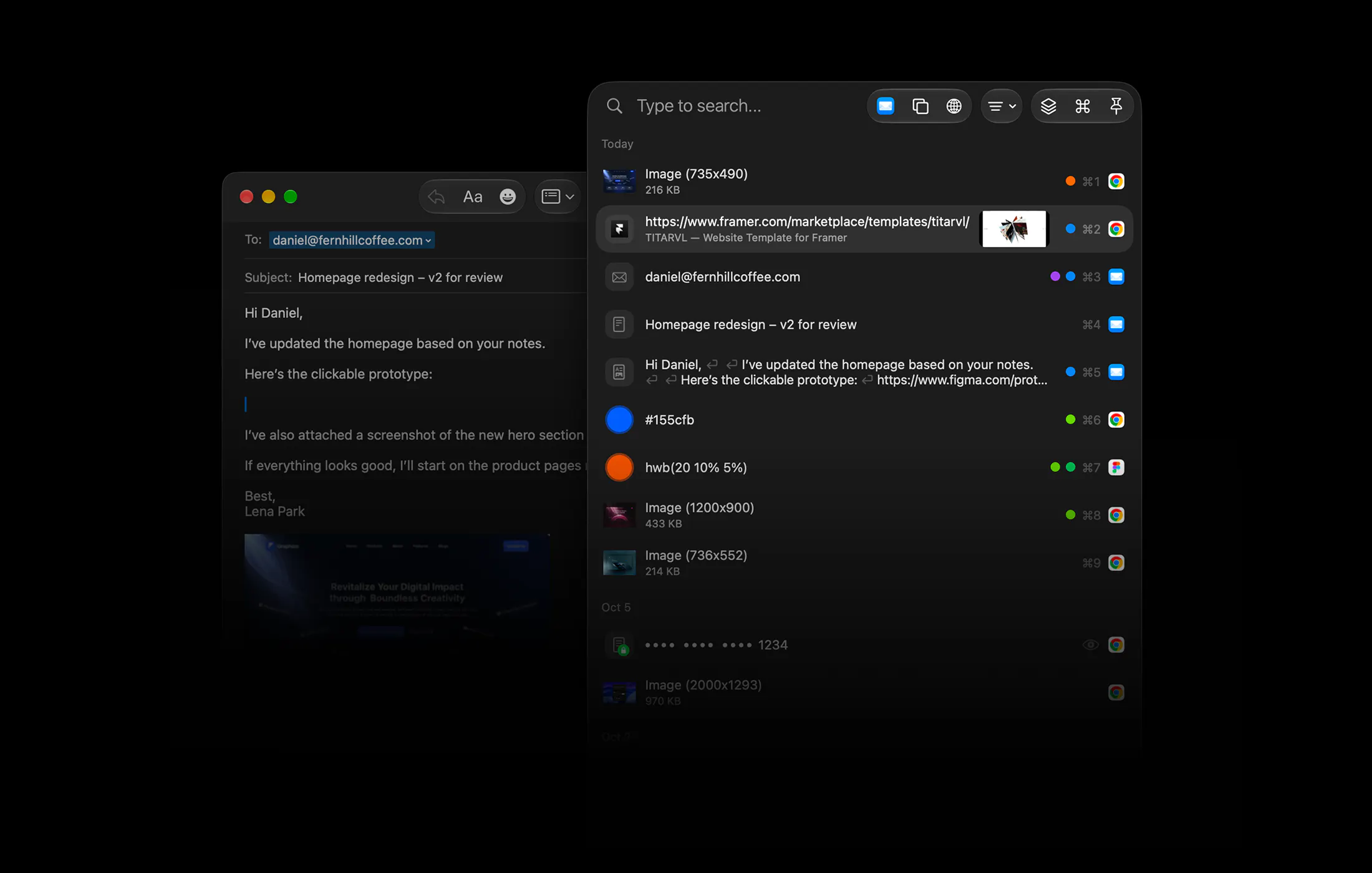
Task: Click the envelope icon on email address row
Action: click(619, 277)
